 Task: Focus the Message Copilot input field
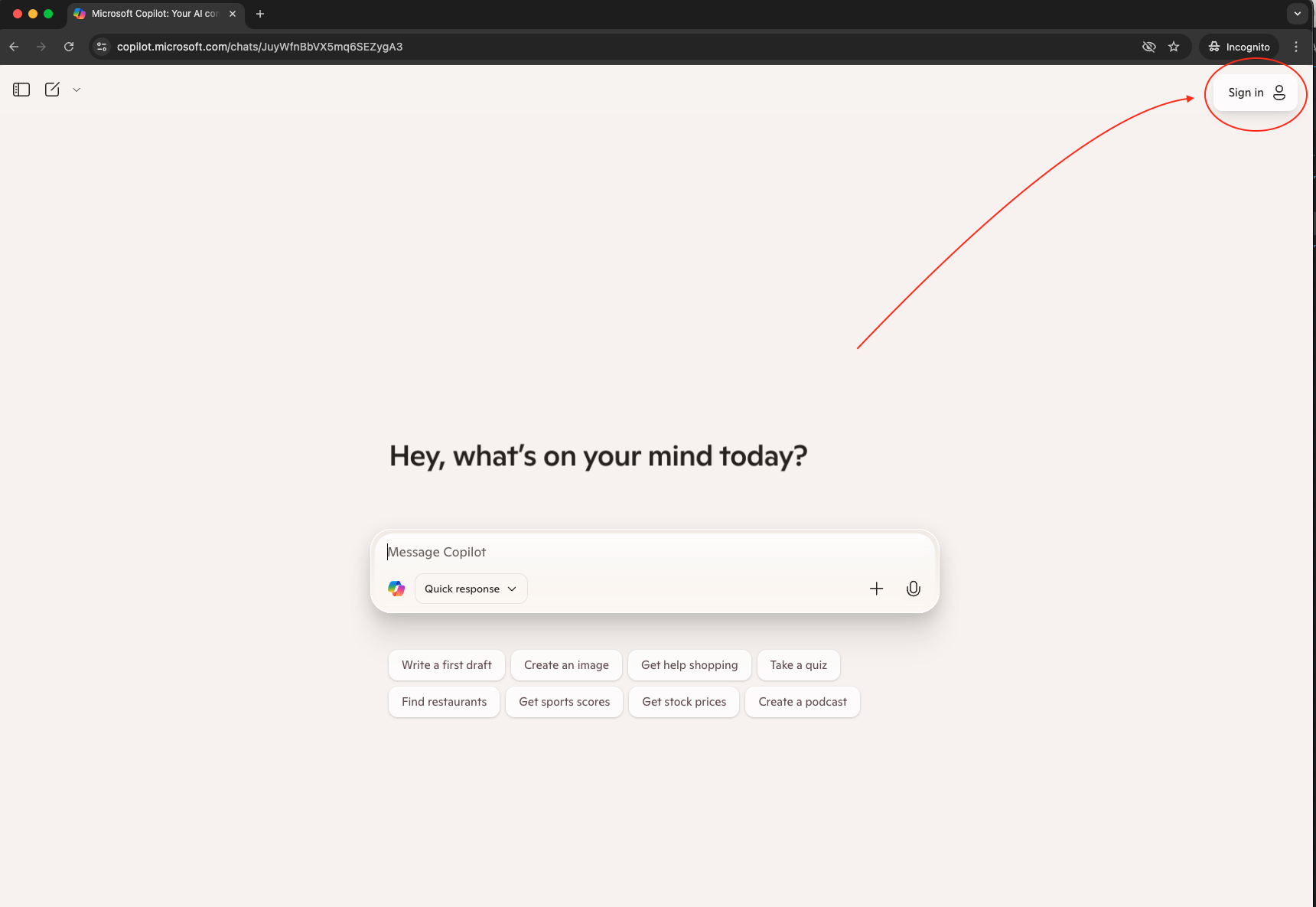click(654, 552)
